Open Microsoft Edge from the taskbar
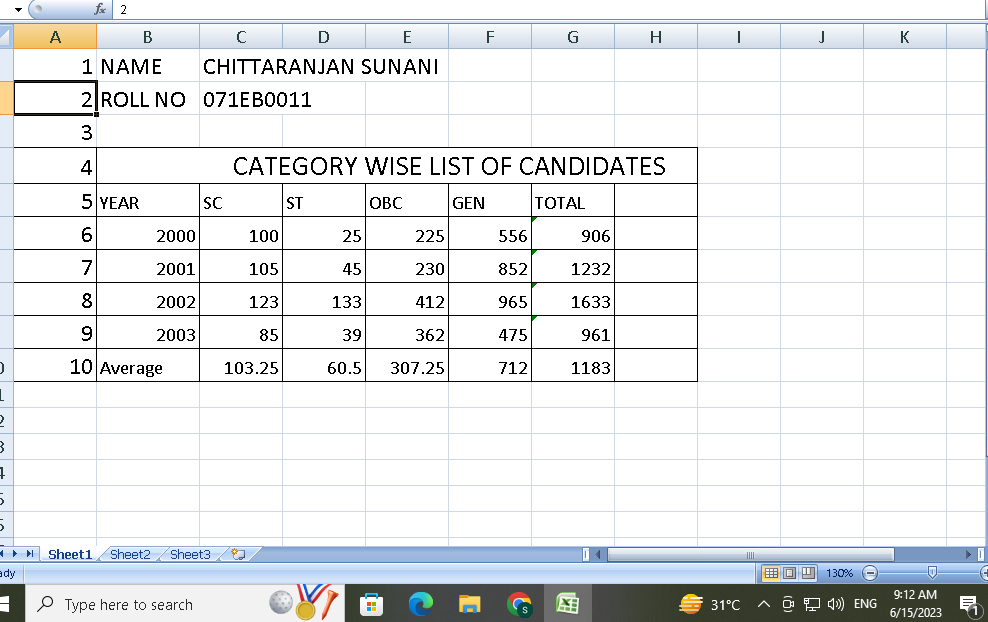The width and height of the screenshot is (988, 622). tap(421, 604)
